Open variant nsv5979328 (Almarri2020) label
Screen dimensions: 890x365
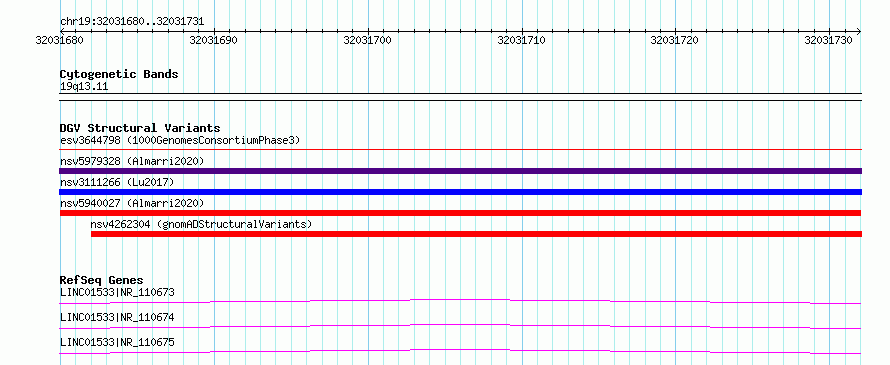tap(132, 161)
